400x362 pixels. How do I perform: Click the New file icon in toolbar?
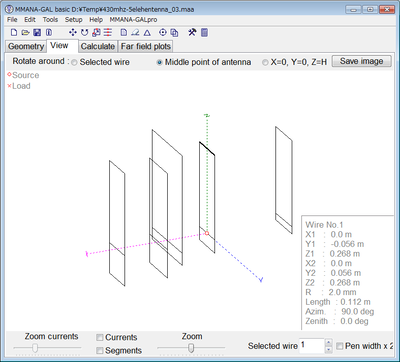click(14, 32)
